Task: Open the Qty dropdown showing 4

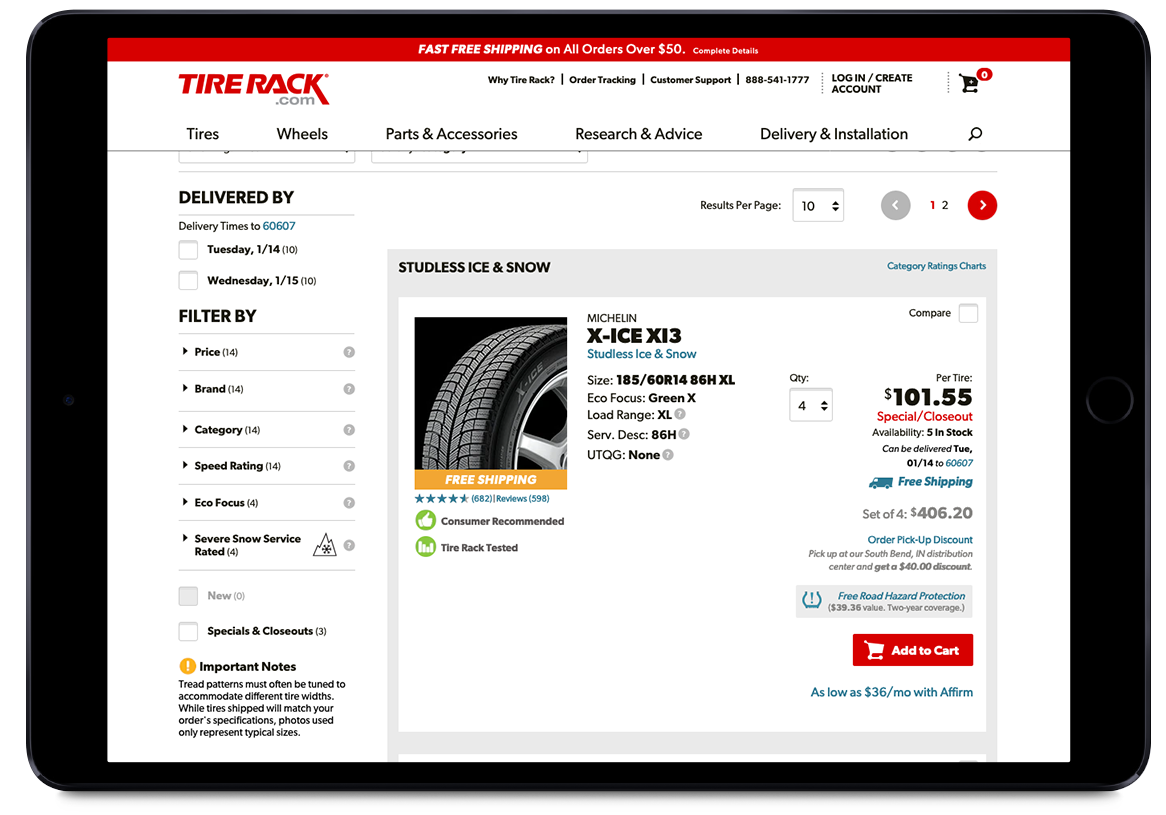Action: (x=811, y=405)
